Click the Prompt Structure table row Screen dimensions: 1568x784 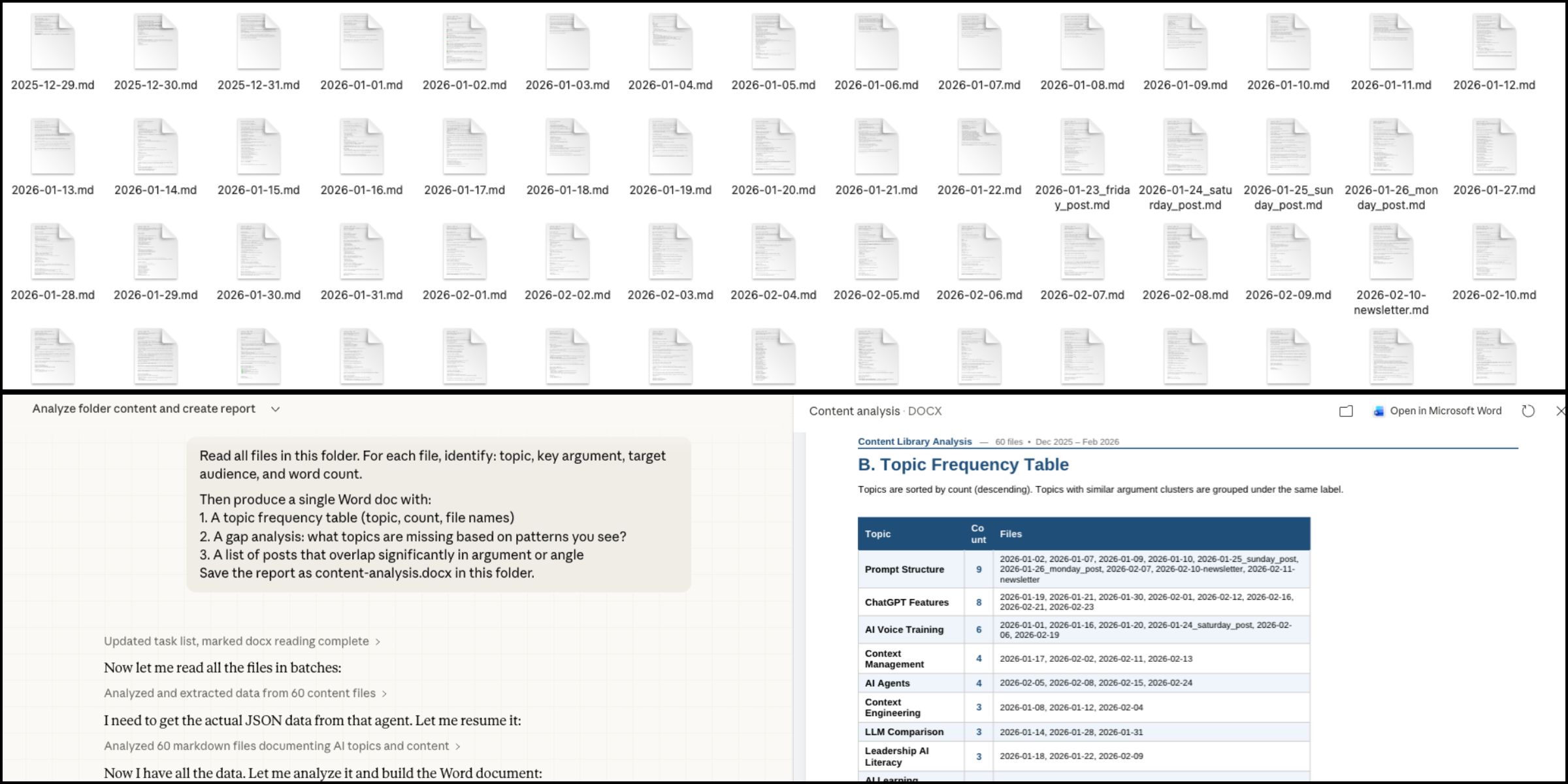[x=904, y=569]
